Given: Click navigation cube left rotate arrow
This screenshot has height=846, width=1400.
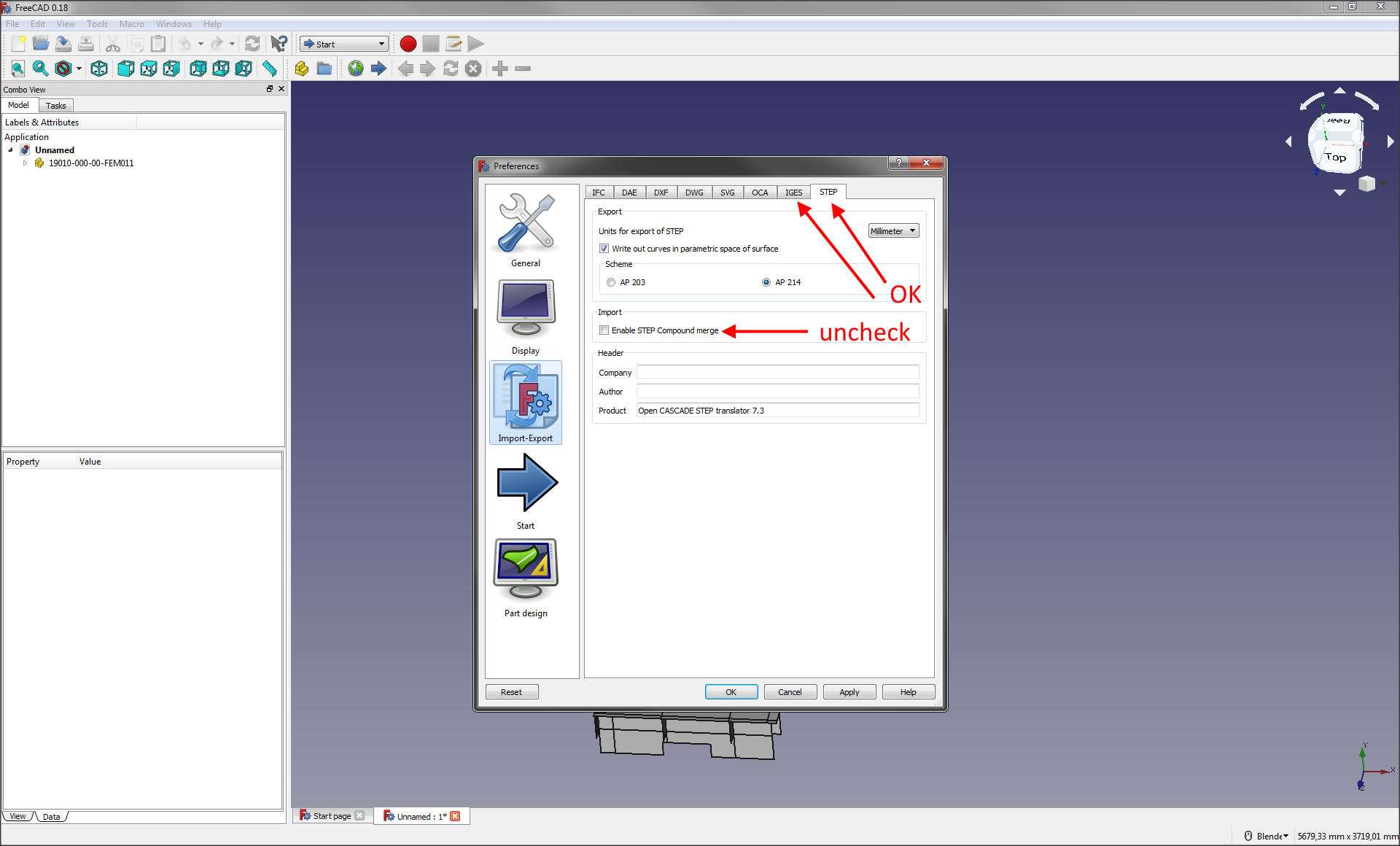Looking at the screenshot, I should coord(1289,141).
